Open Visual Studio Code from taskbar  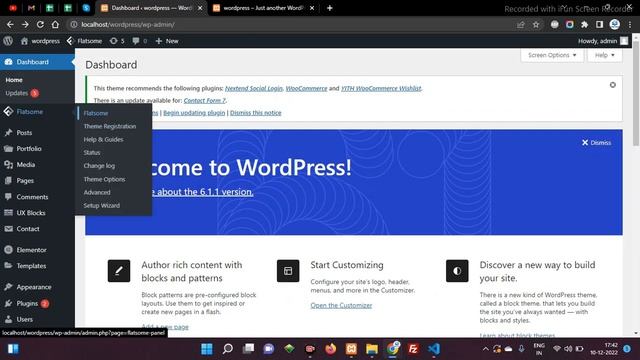point(434,349)
